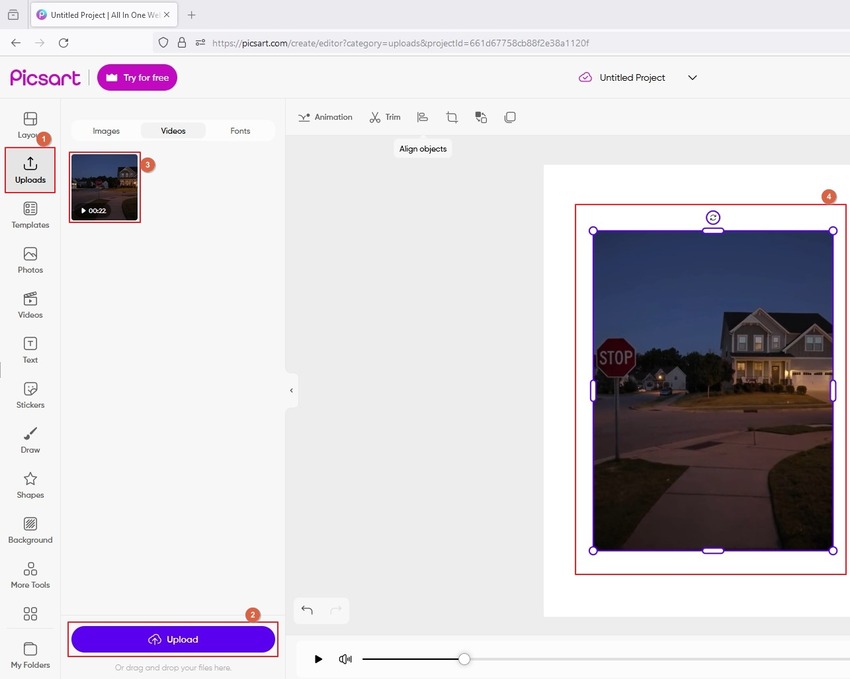Switch to the Fonts tab
850x679 pixels.
240,131
